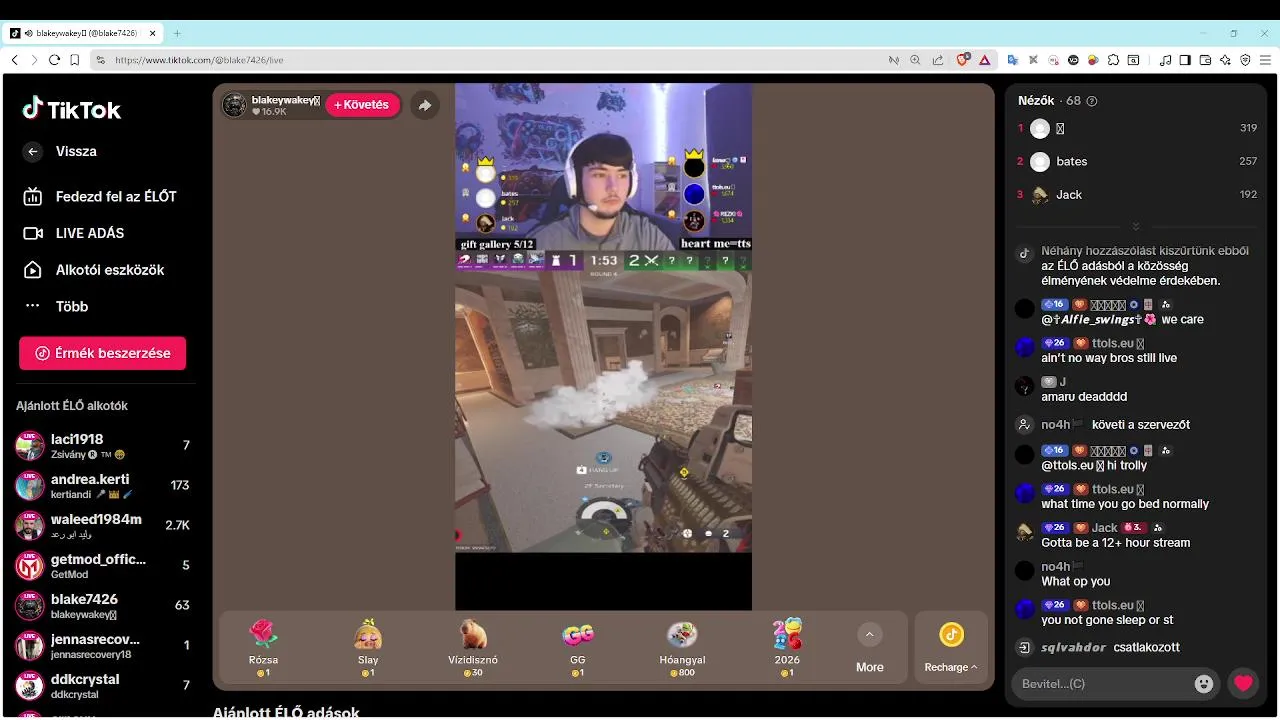This screenshot has width=1280, height=720.
Task: Select top viewer Jack
Action: click(1137, 195)
